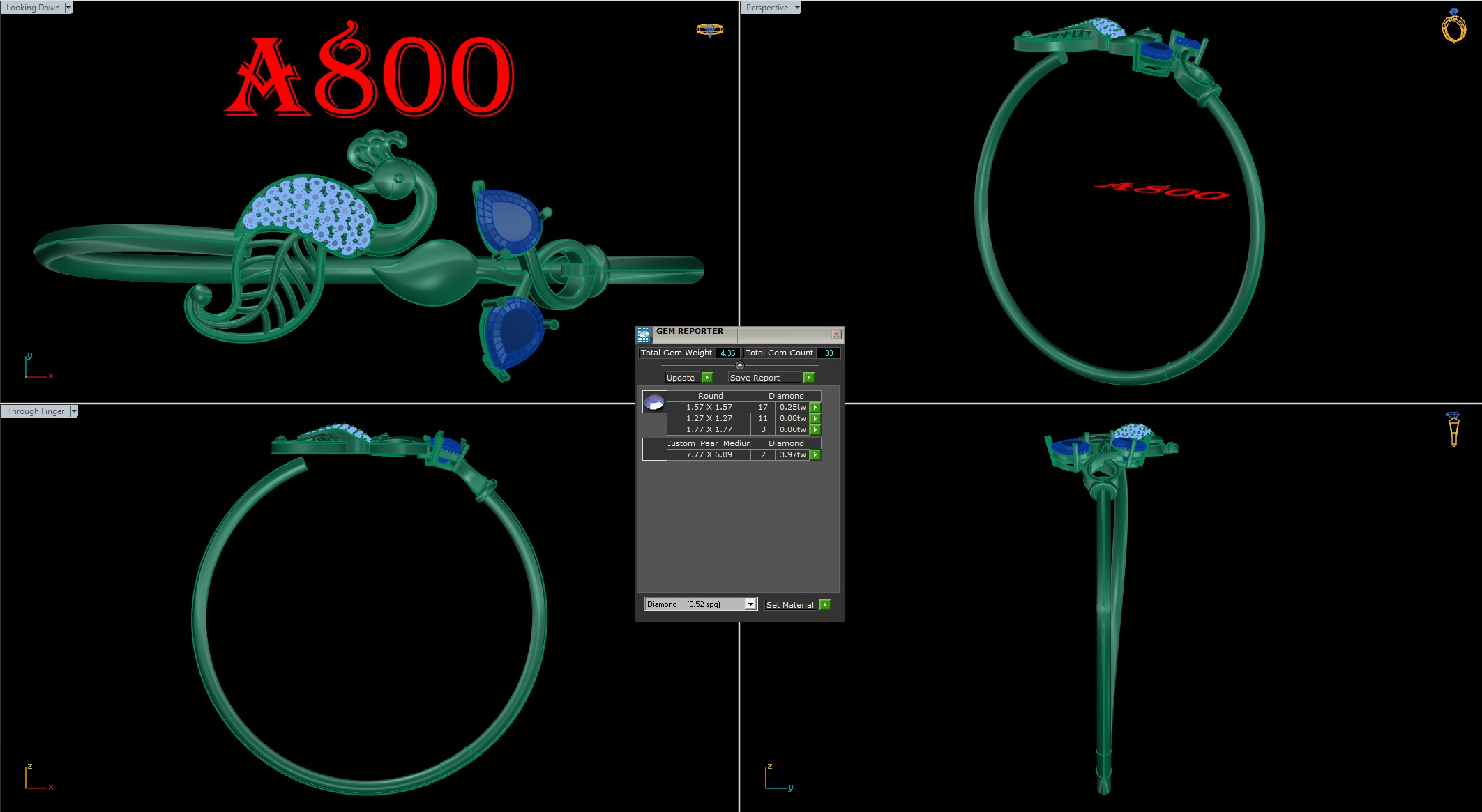Click the top-view ring icon in Looking Down viewport

710,29
